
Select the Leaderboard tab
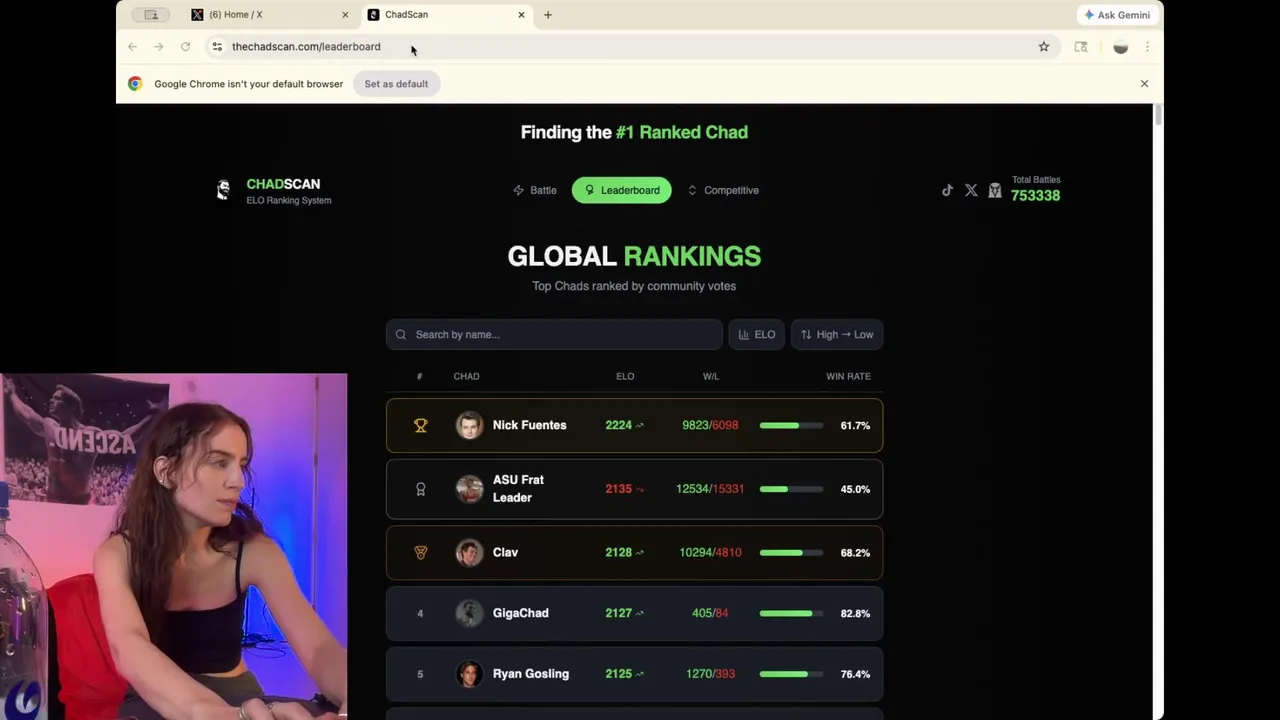tap(621, 190)
